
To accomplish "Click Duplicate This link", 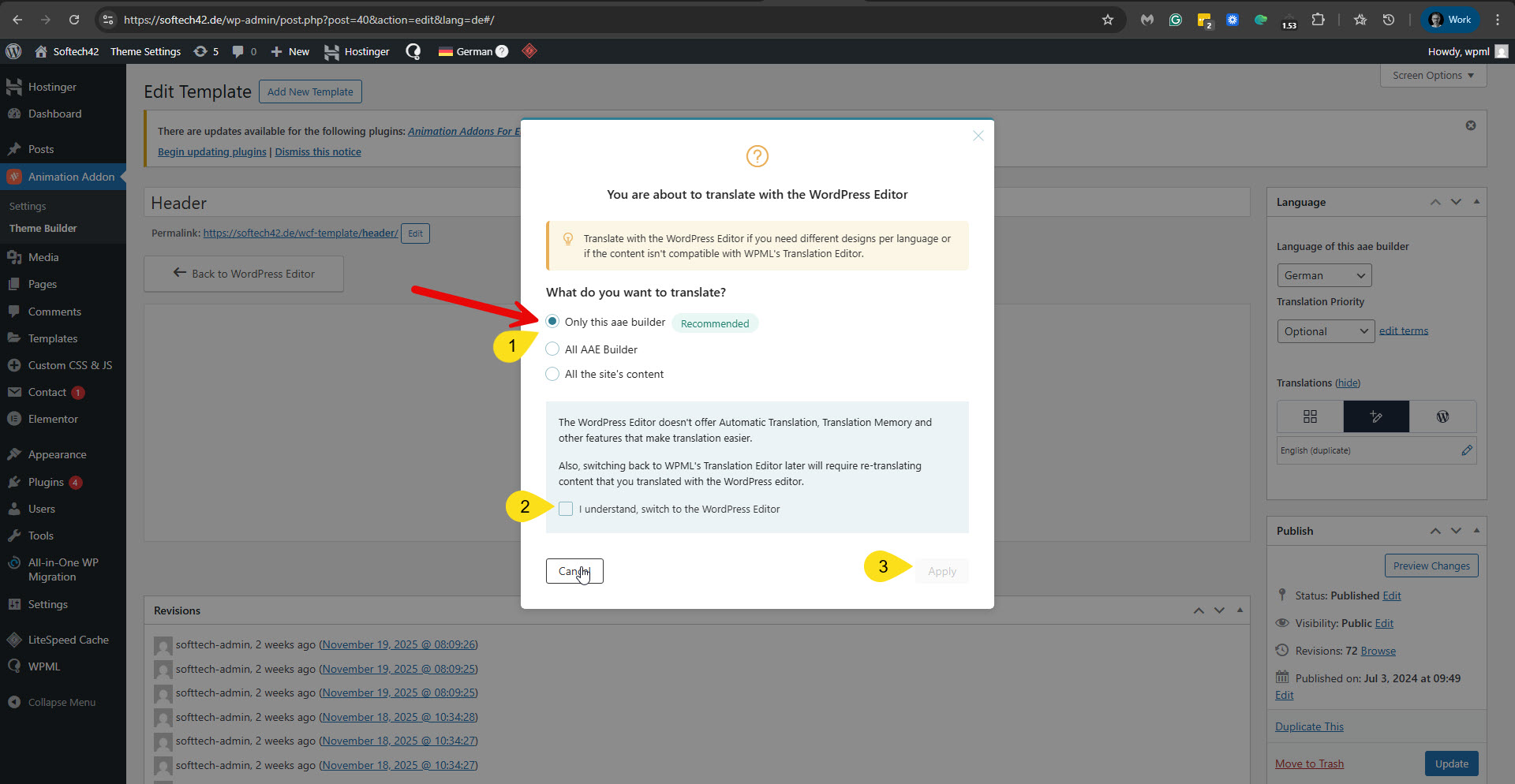I will [1309, 726].
